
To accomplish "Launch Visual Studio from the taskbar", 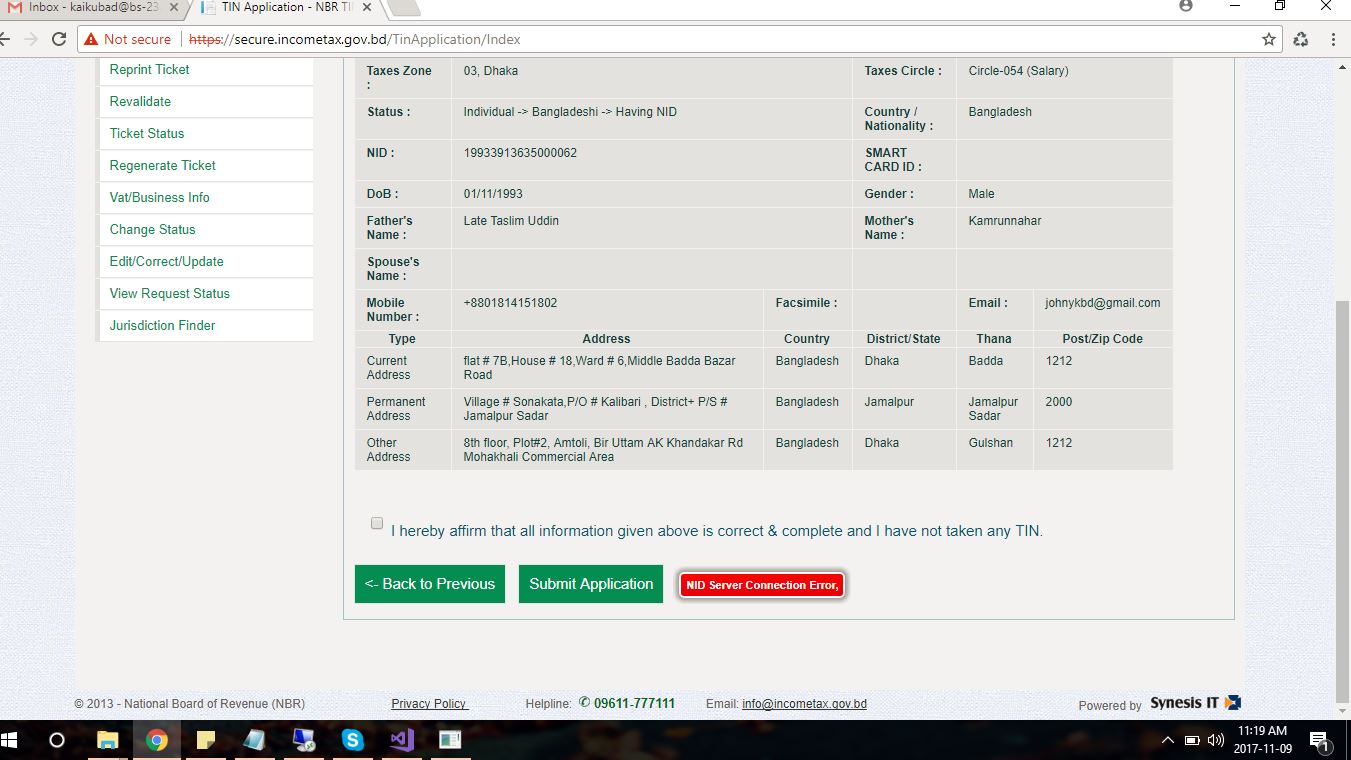I will [x=401, y=740].
